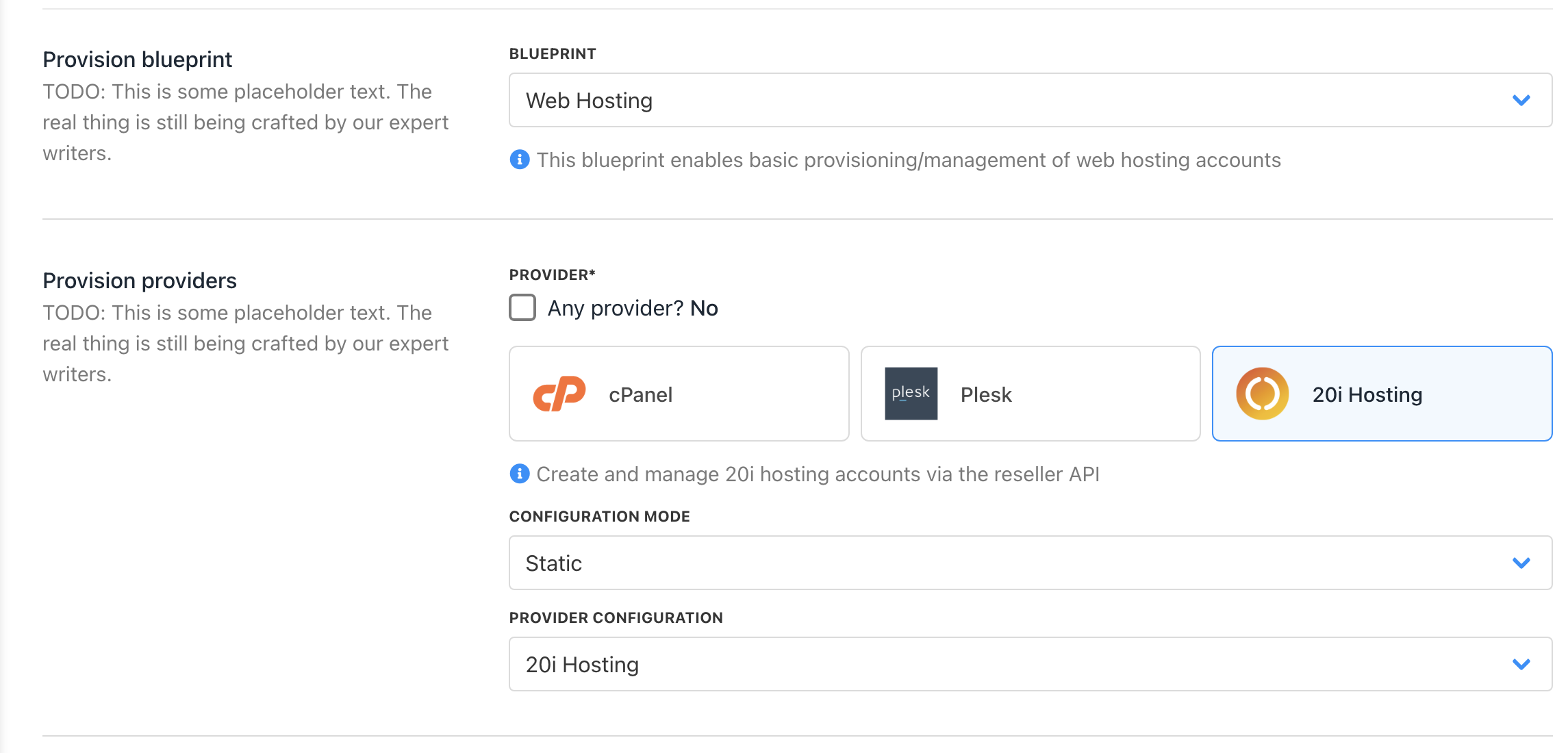Click the info icon beside blueprint description
Viewport: 1568px width, 753px height.
(x=520, y=159)
